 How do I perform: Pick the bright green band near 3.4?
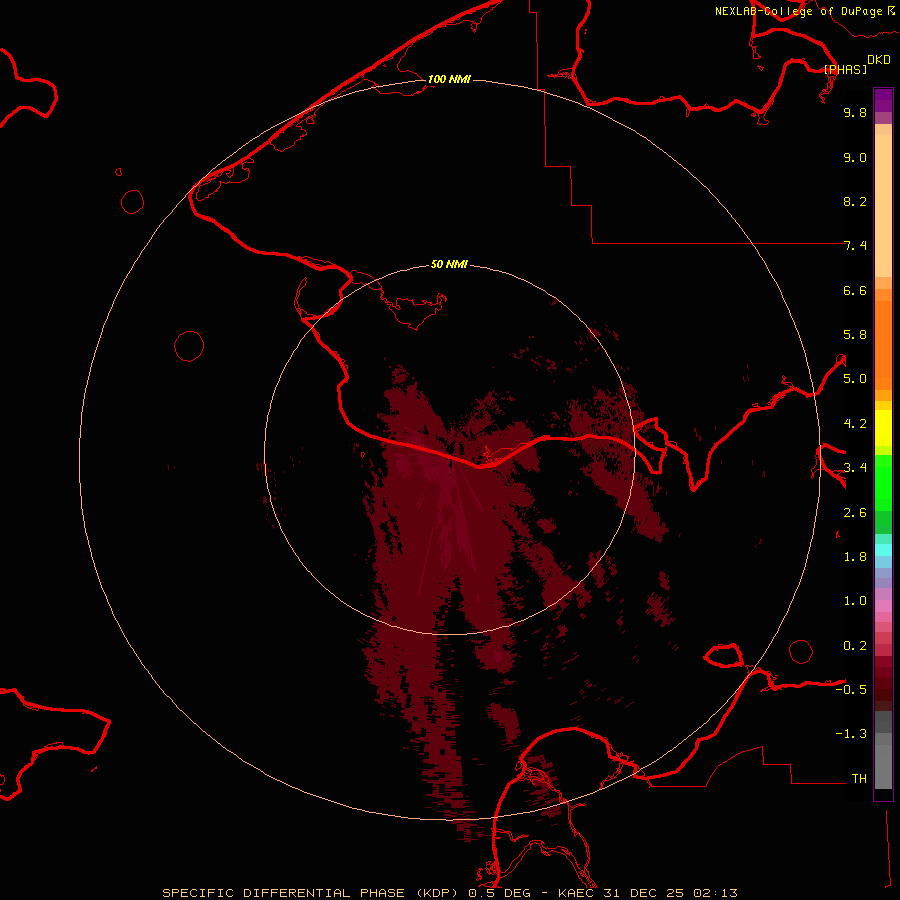click(x=883, y=483)
